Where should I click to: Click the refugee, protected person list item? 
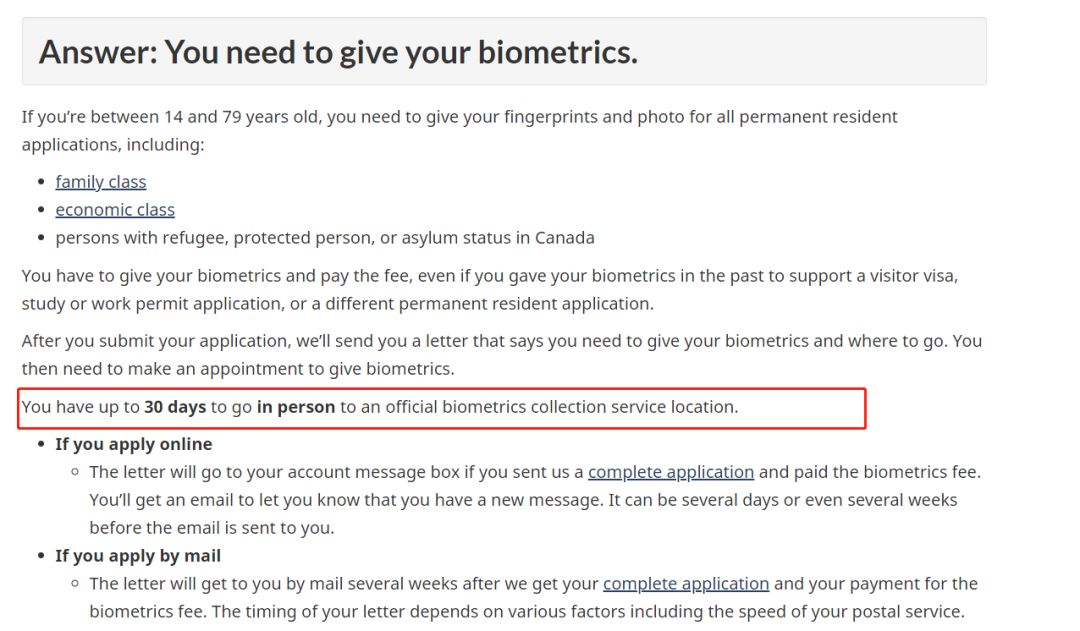(325, 238)
